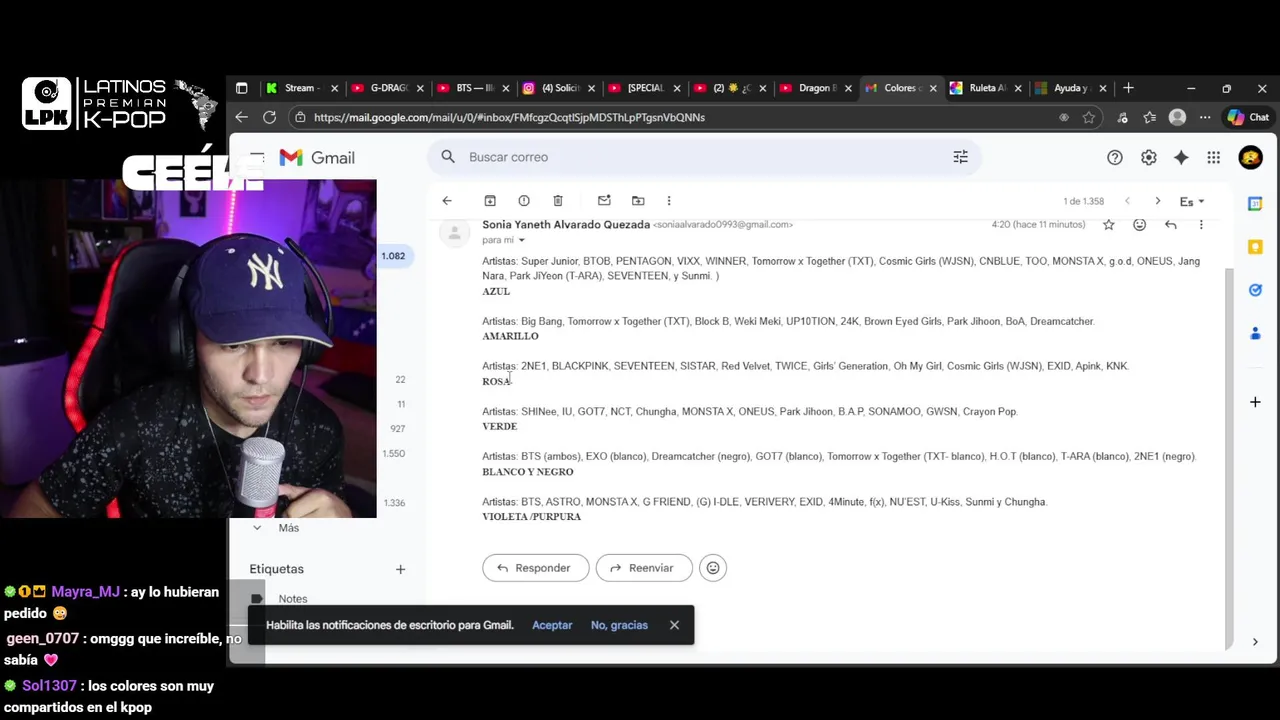This screenshot has height=720, width=1280.
Task: Expand recipient details 'para mí' arrow
Action: 521,240
